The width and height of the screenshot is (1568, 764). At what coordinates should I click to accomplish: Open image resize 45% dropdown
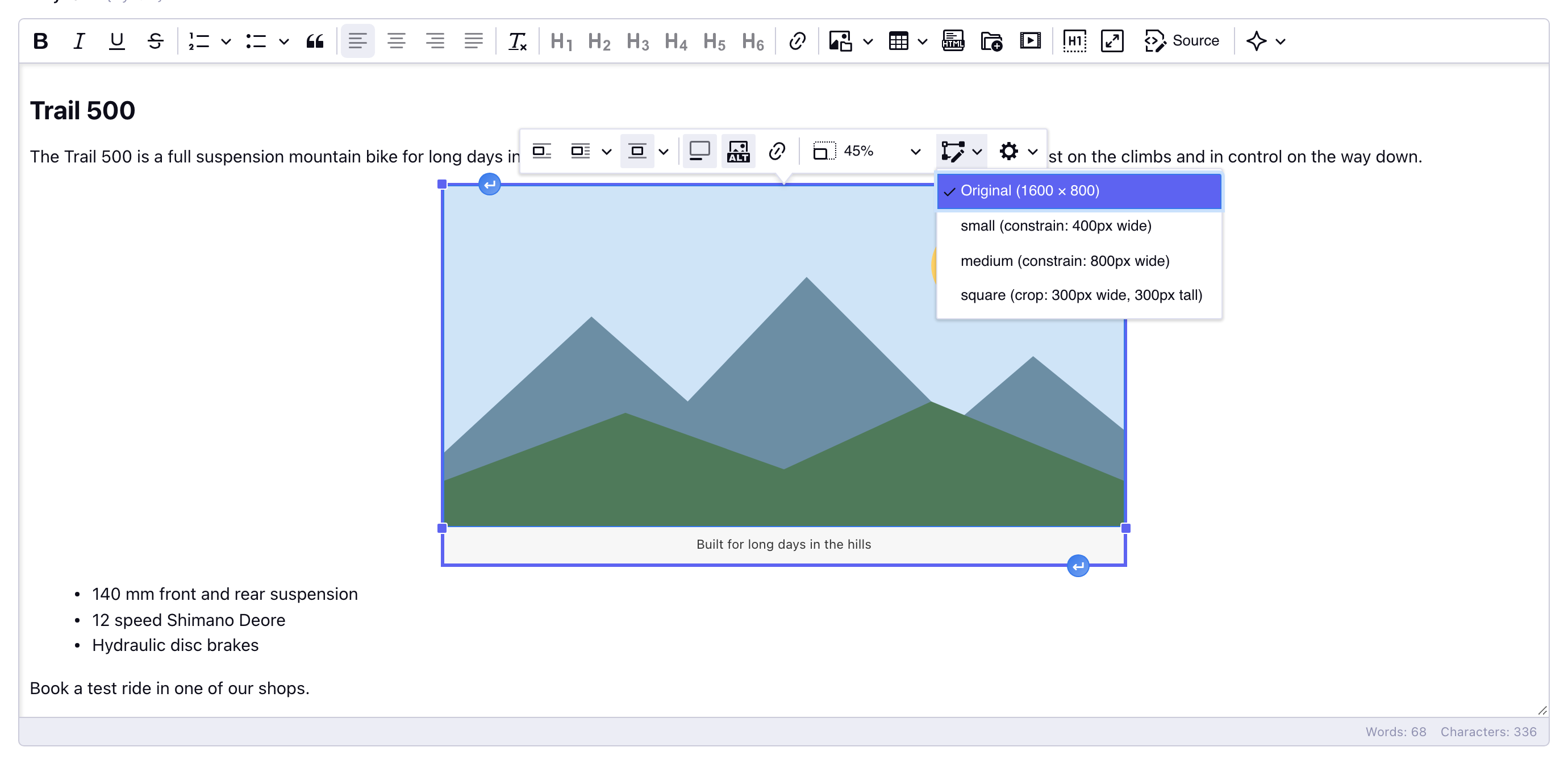867,151
